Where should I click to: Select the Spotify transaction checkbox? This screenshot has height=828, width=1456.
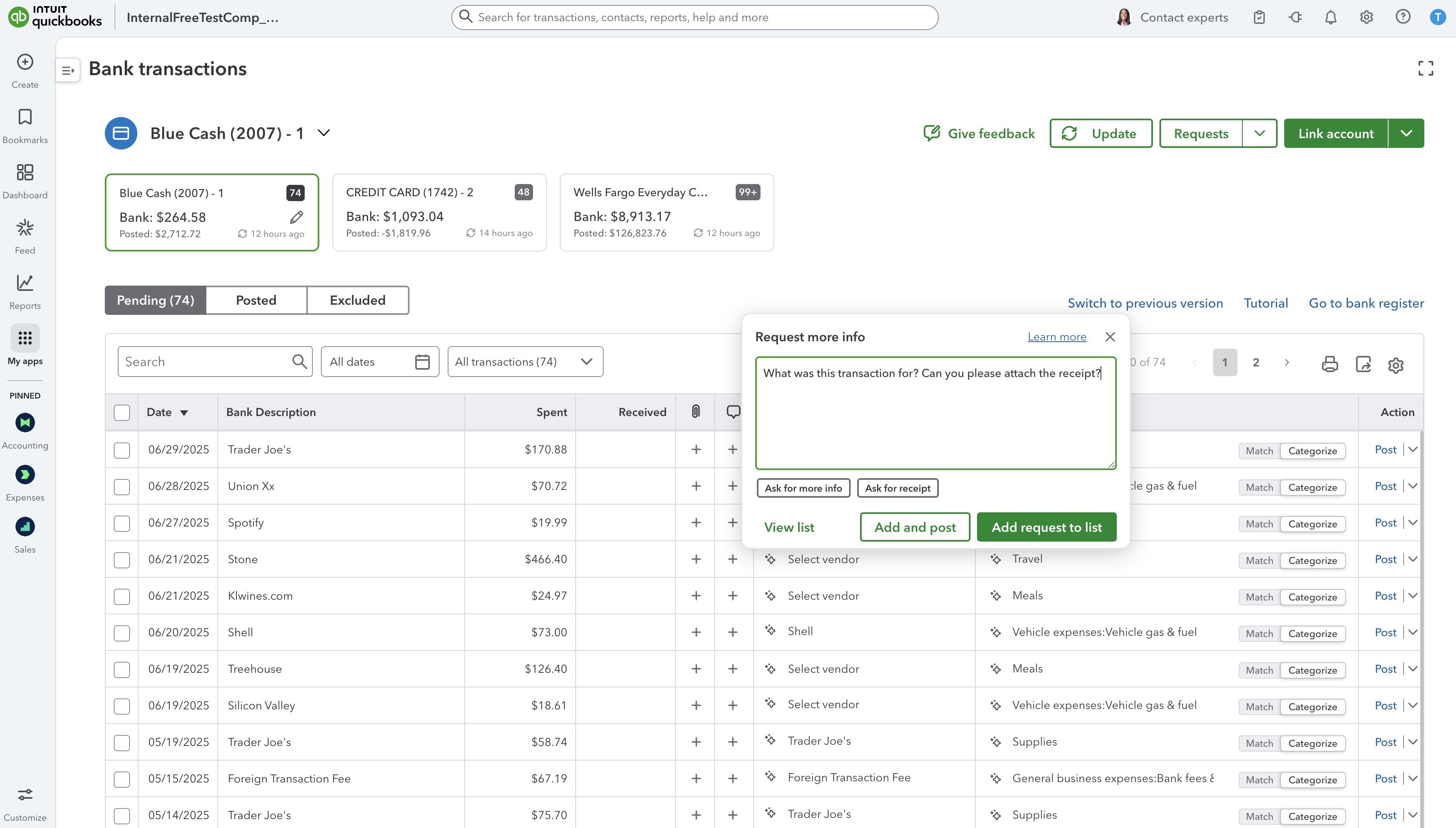click(x=121, y=524)
